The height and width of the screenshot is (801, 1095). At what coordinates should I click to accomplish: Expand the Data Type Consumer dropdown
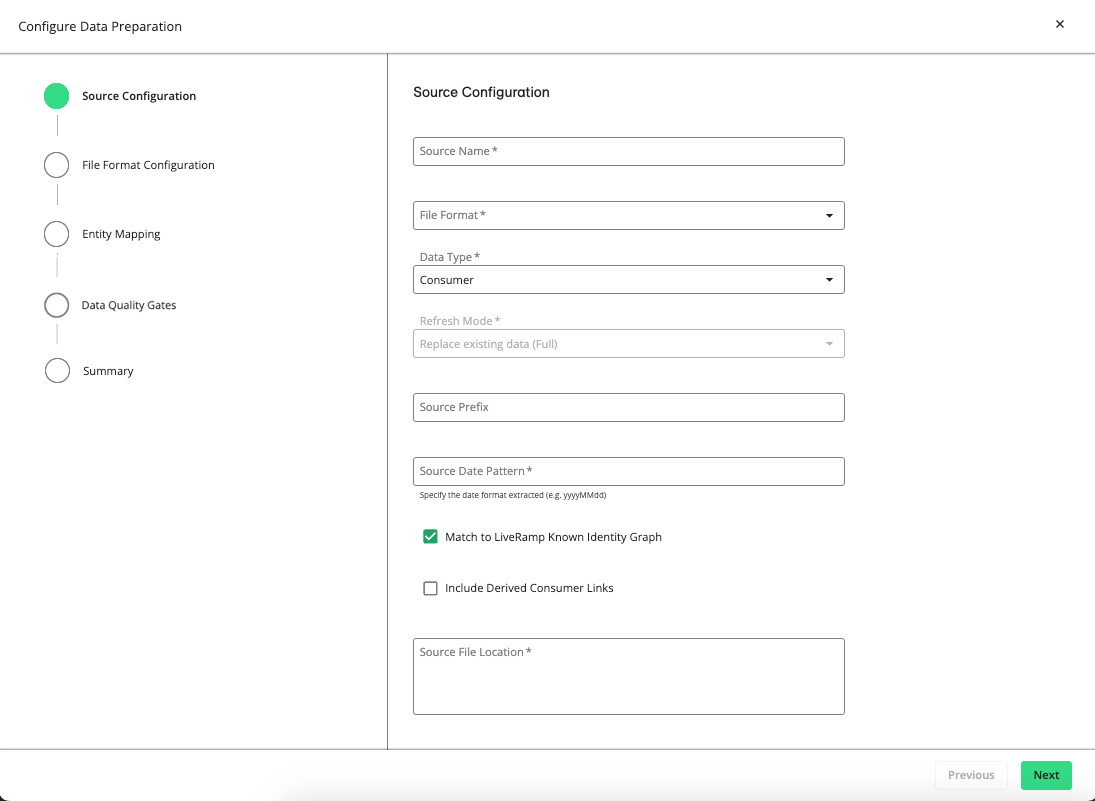click(x=629, y=279)
